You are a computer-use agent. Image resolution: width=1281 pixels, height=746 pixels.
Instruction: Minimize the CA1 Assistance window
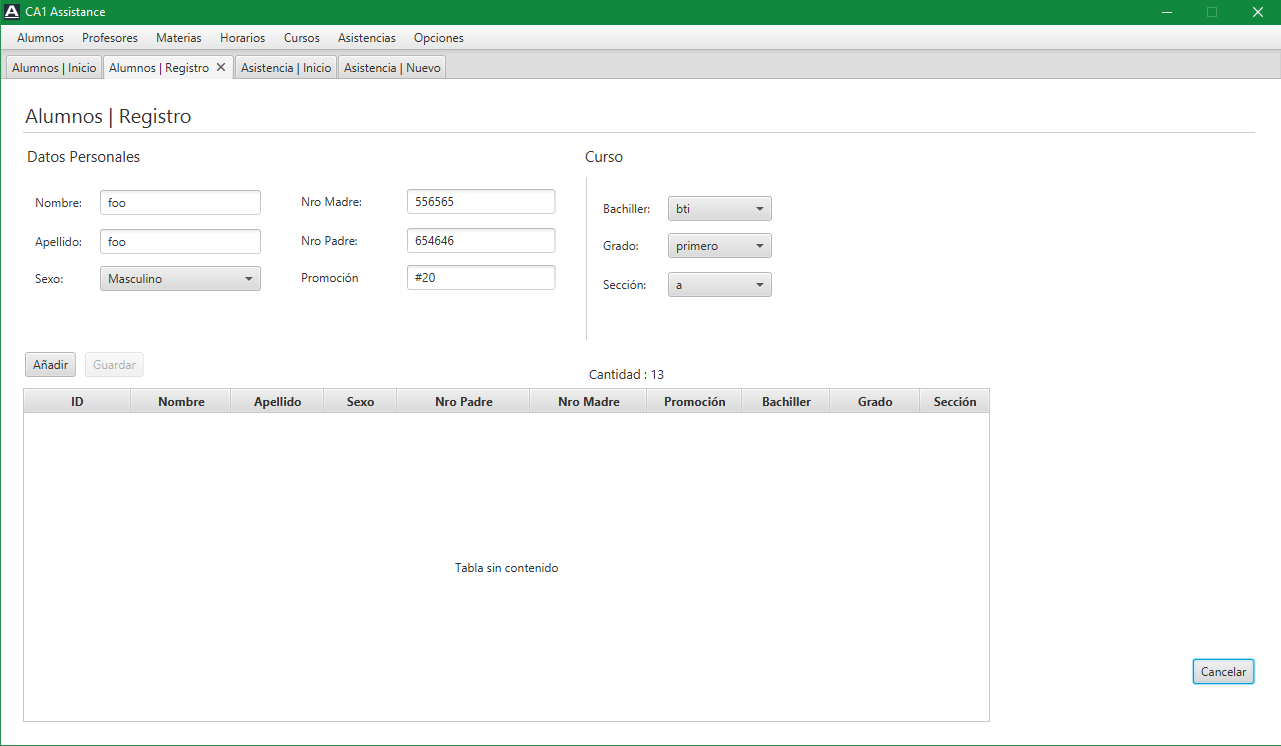tap(1166, 12)
